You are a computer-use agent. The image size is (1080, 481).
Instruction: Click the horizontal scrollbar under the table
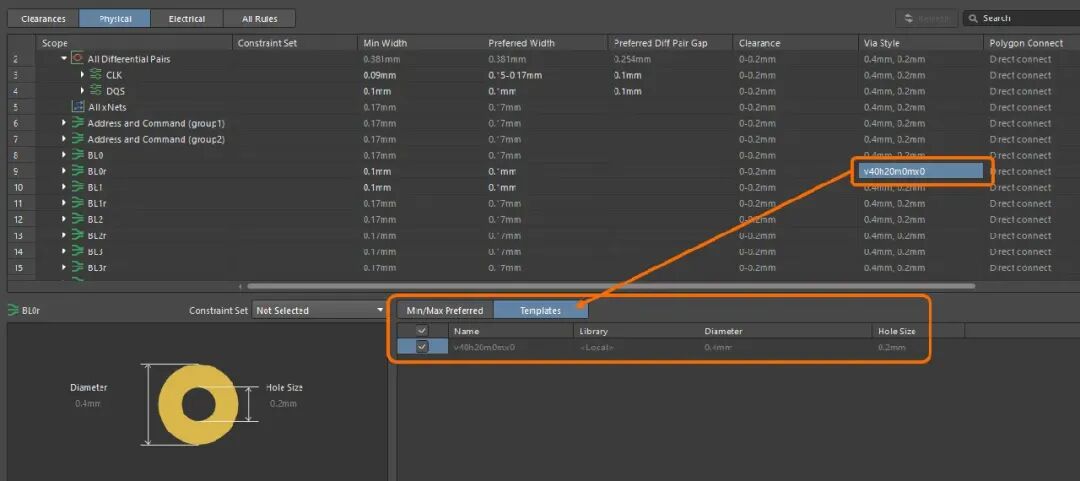(611, 286)
